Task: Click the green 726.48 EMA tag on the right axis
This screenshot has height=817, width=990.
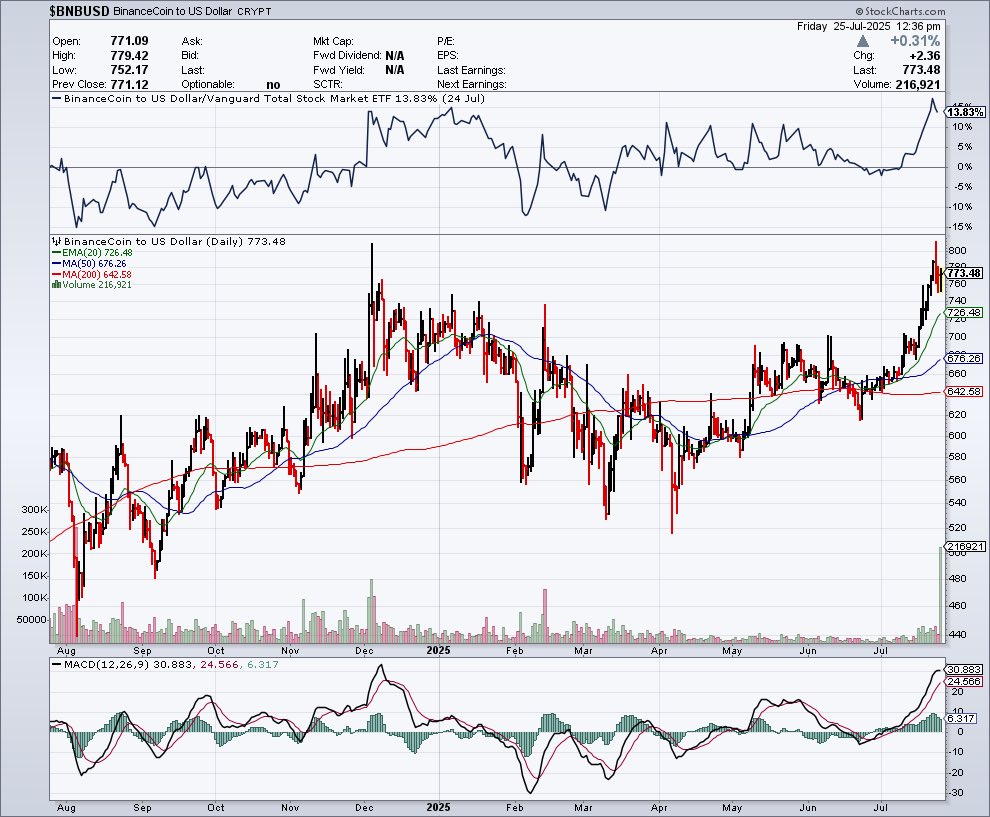Action: point(964,313)
